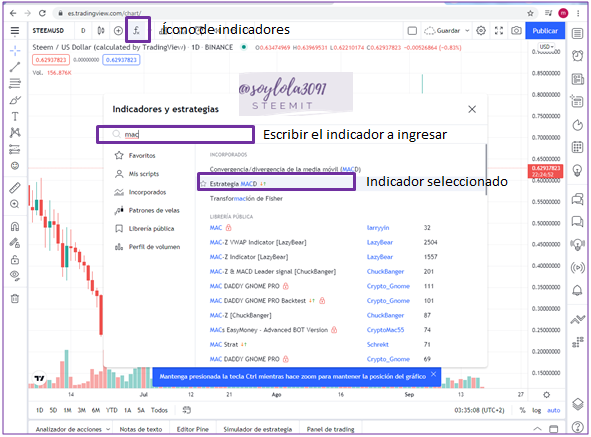The image size is (591, 437).
Task: Toggle auto scale on chart
Action: [x=553, y=410]
